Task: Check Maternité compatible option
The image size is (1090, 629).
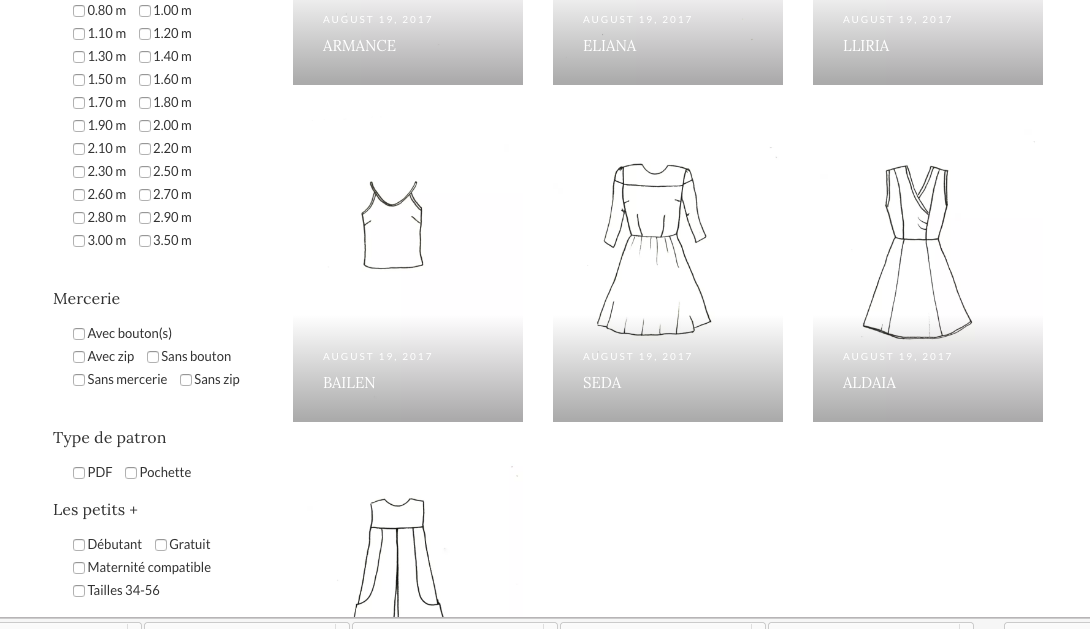Action: coord(79,568)
